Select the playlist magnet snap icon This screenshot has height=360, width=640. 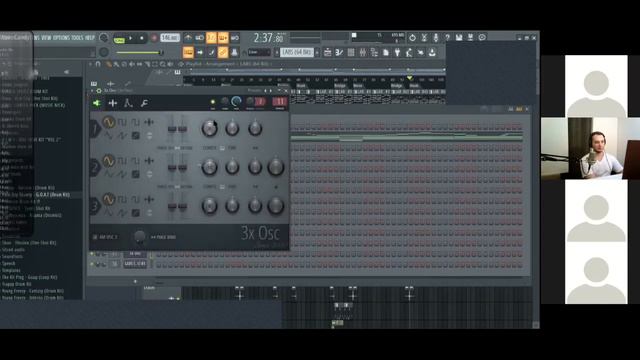tap(98, 64)
